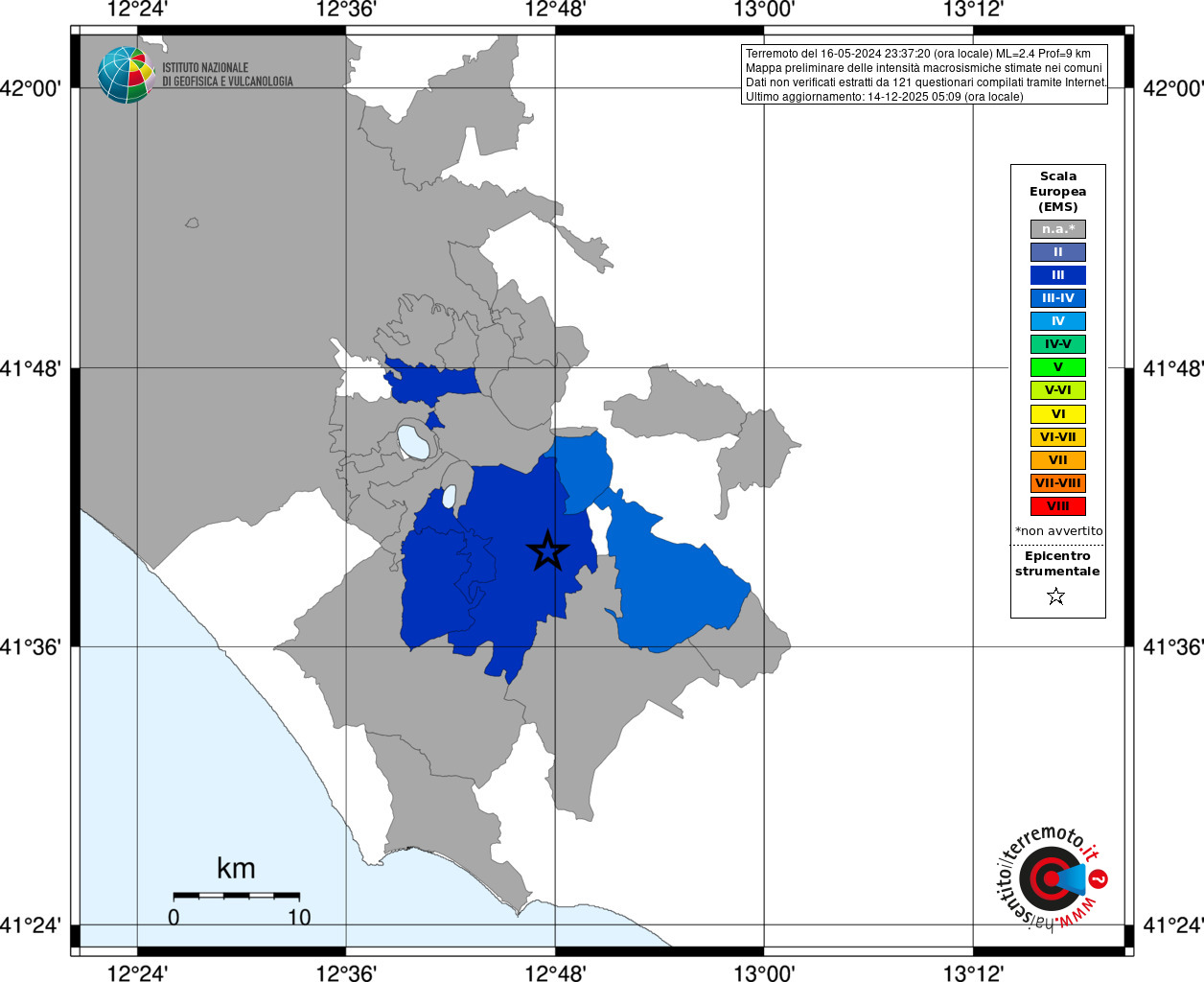Screen dimensions: 1204x982
Task: Click the left axis label 42°00'
Action: pyautogui.click(x=31, y=88)
